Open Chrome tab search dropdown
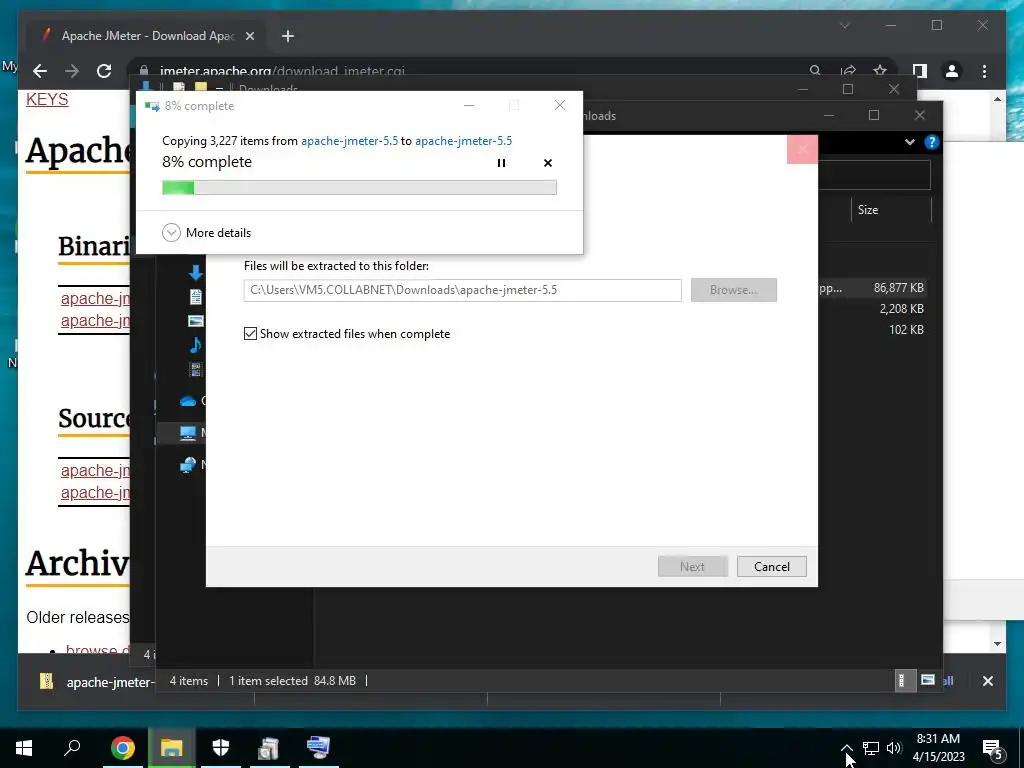 pos(844,25)
